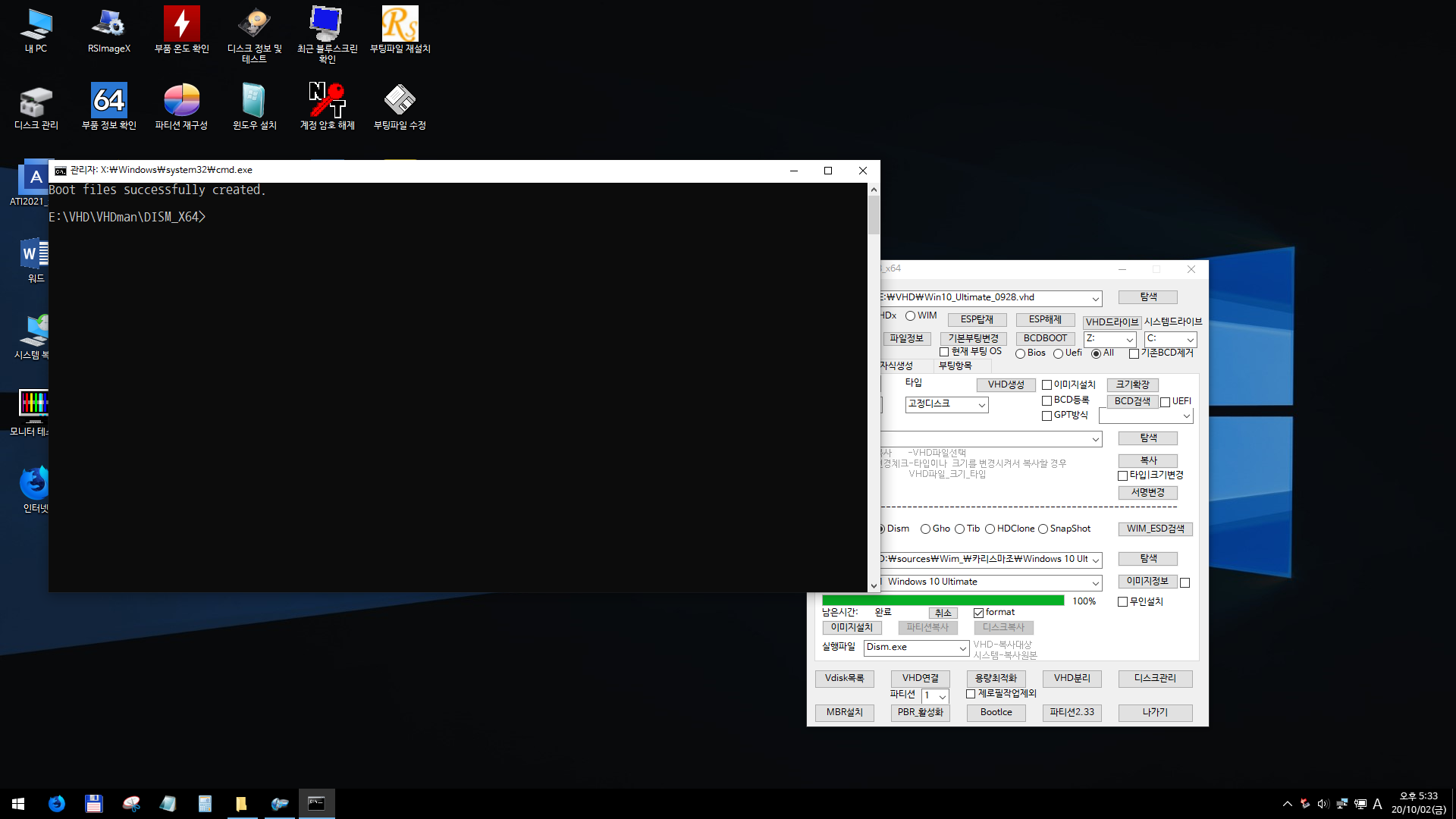The width and height of the screenshot is (1456, 819).
Task: Expand the VHD file path dropdown
Action: [1095, 298]
